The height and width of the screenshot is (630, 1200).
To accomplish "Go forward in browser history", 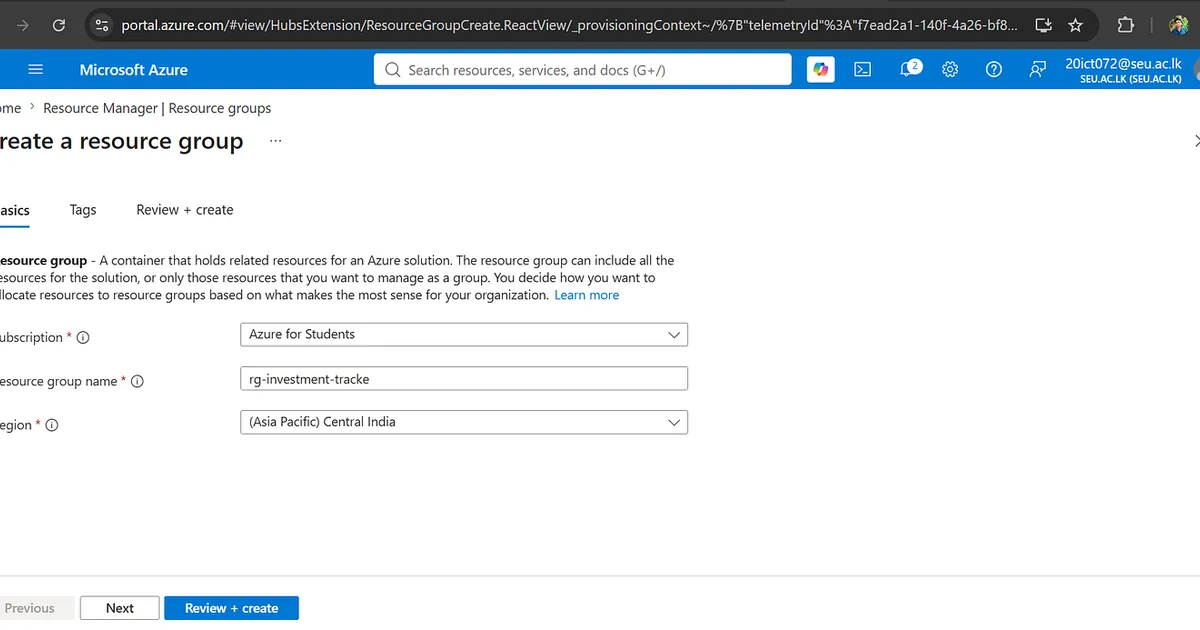I will (x=23, y=25).
